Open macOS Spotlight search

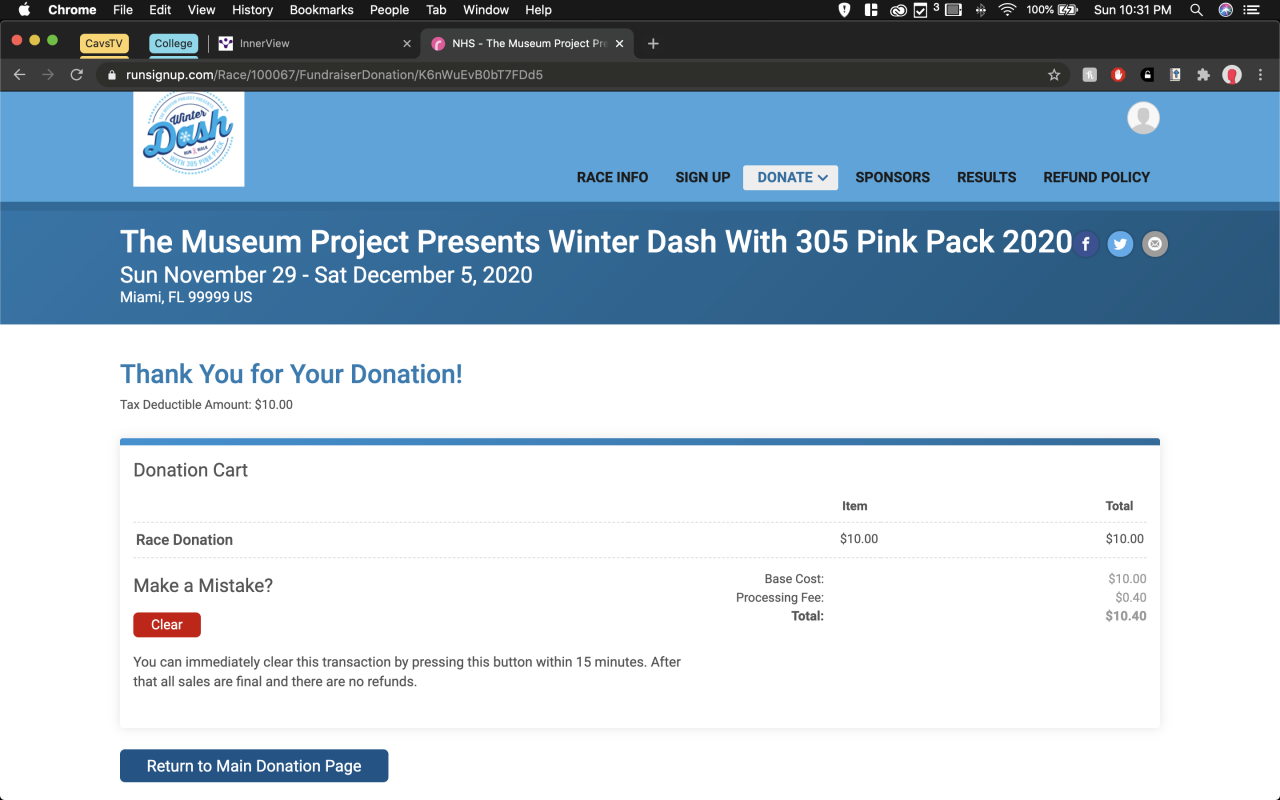click(1196, 10)
